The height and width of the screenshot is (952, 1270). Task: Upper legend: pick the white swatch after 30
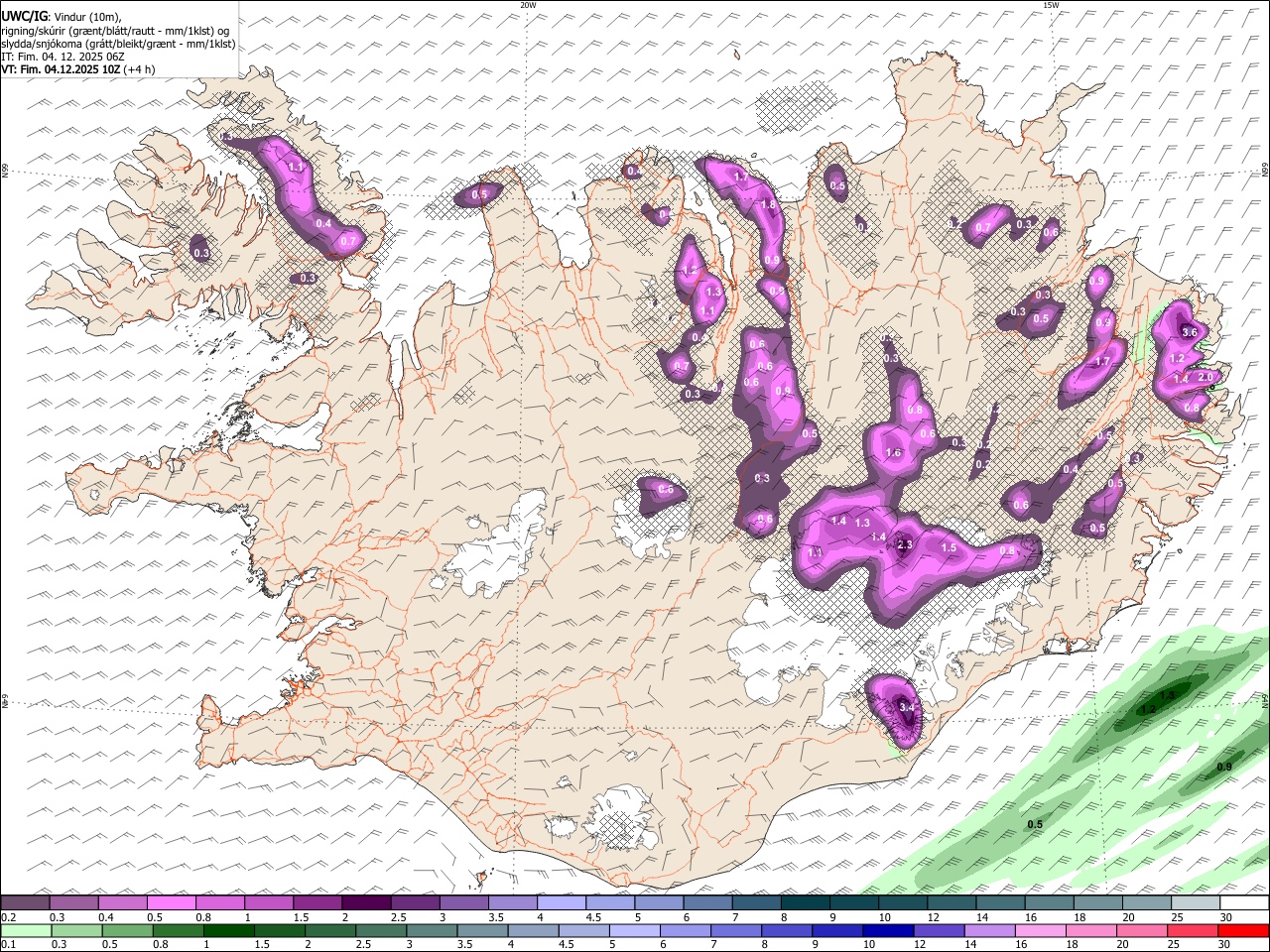(x=1243, y=903)
